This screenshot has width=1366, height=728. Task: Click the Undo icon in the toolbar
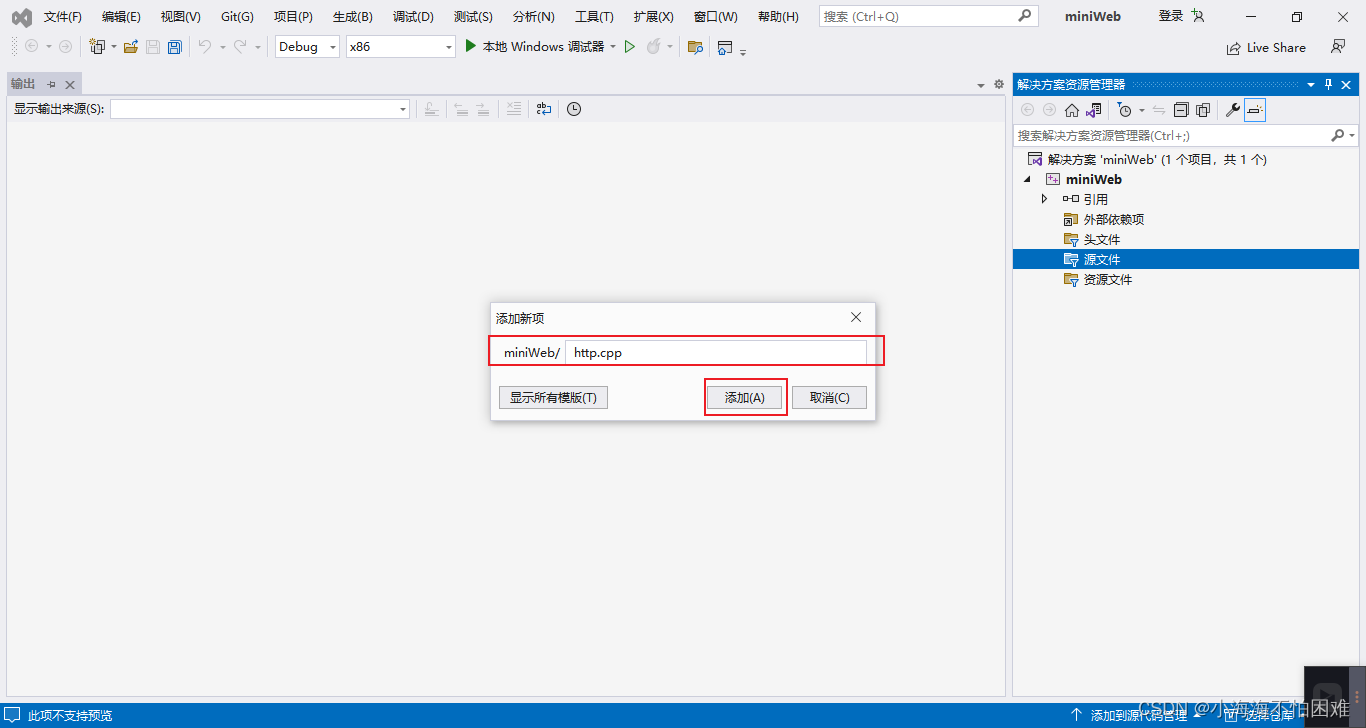(206, 46)
